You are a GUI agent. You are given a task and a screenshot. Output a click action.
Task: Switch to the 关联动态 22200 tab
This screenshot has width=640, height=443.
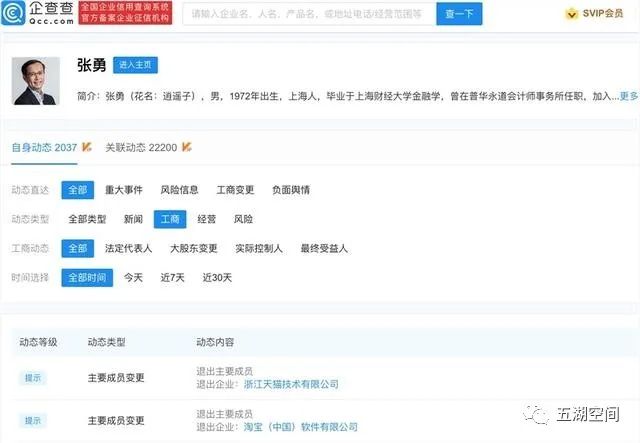[141, 147]
